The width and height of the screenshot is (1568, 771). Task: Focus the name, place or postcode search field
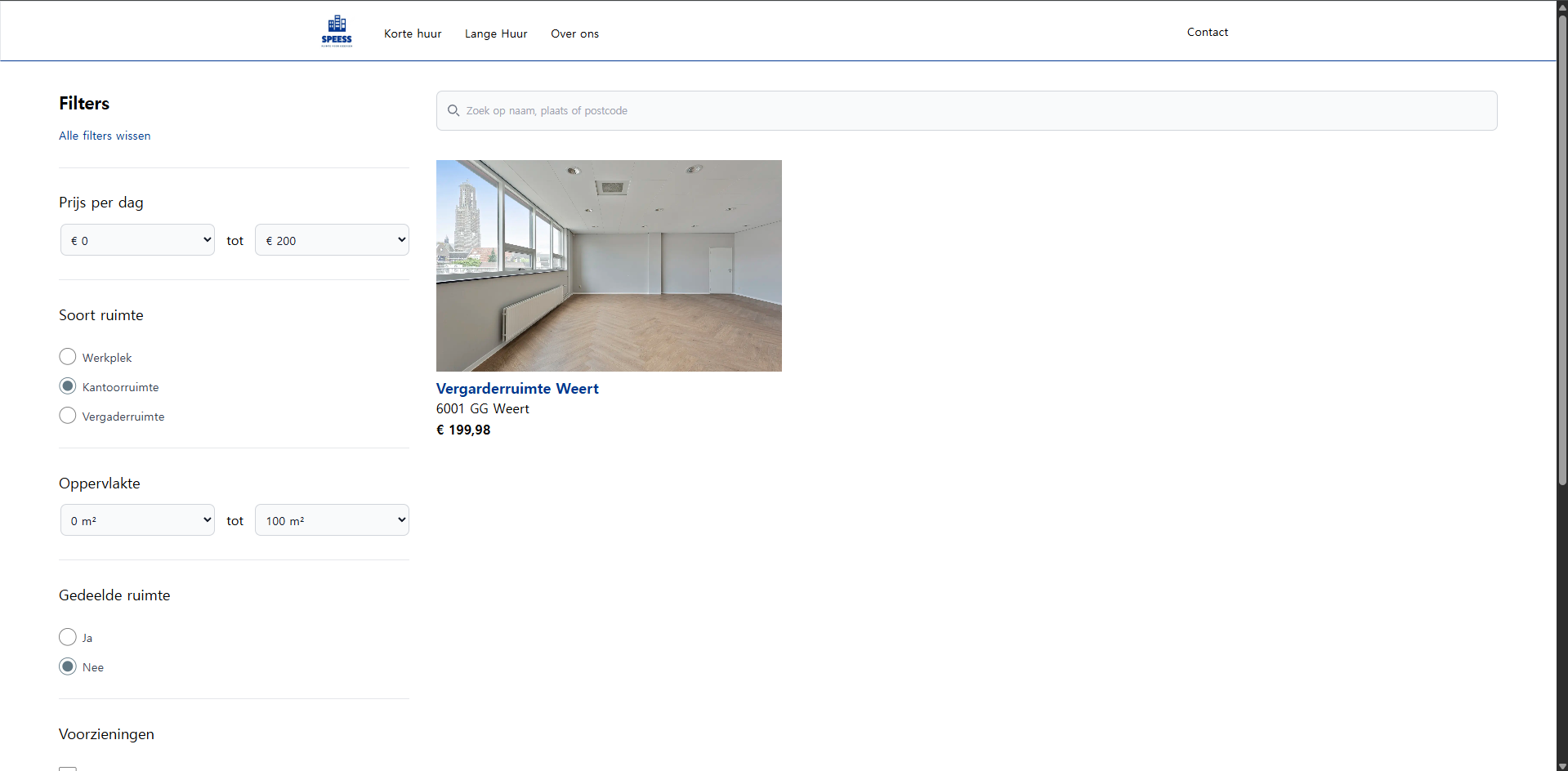pyautogui.click(x=972, y=110)
